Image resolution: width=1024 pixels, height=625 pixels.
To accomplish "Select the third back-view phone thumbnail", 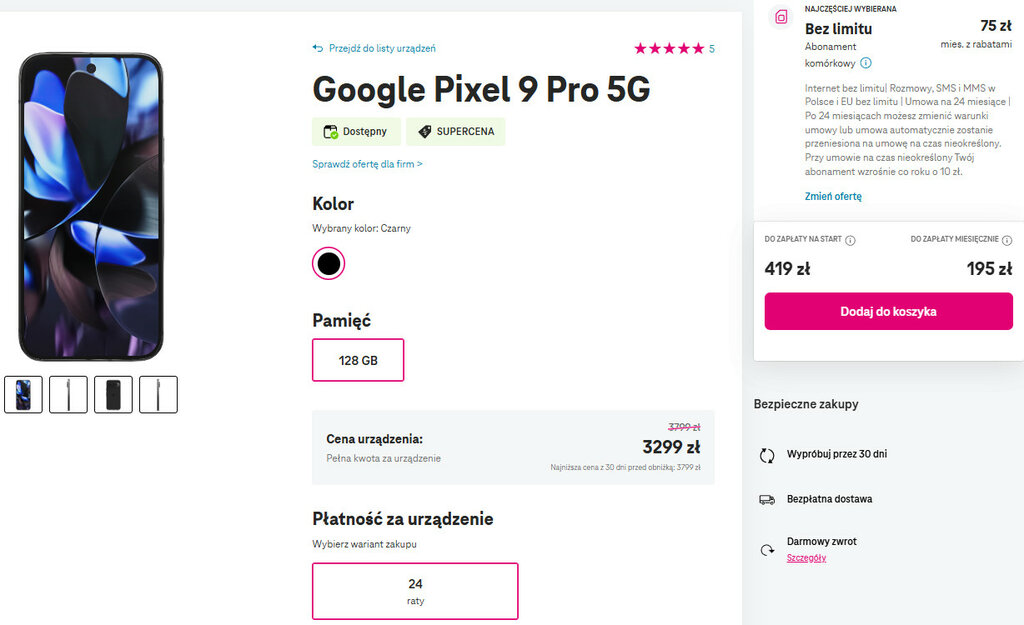I will 113,394.
